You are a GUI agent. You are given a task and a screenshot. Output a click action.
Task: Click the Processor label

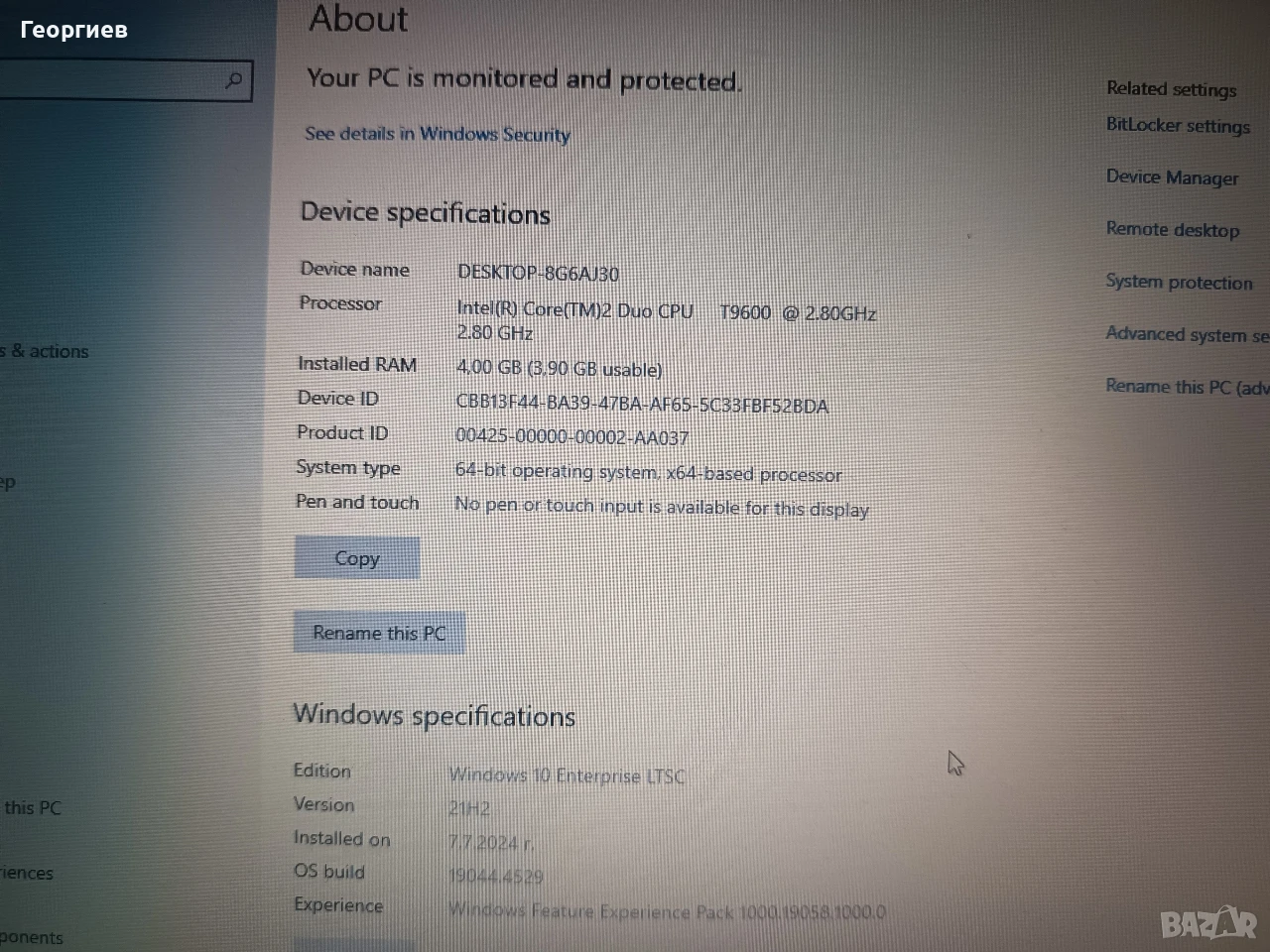(x=340, y=303)
